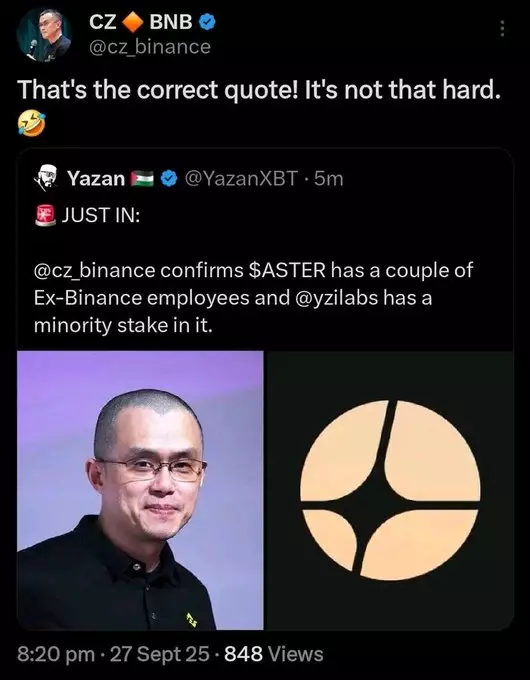Click the laughing emoji in tweet

click(x=31, y=123)
